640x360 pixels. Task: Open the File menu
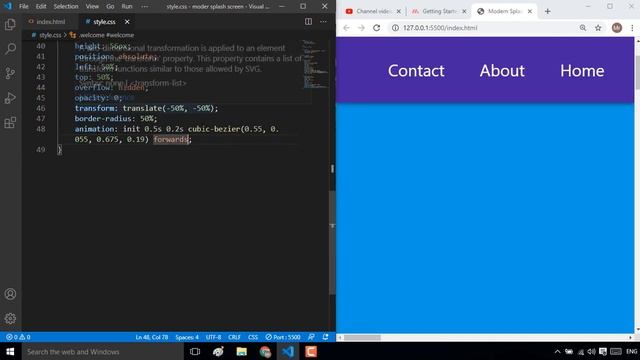click(24, 7)
